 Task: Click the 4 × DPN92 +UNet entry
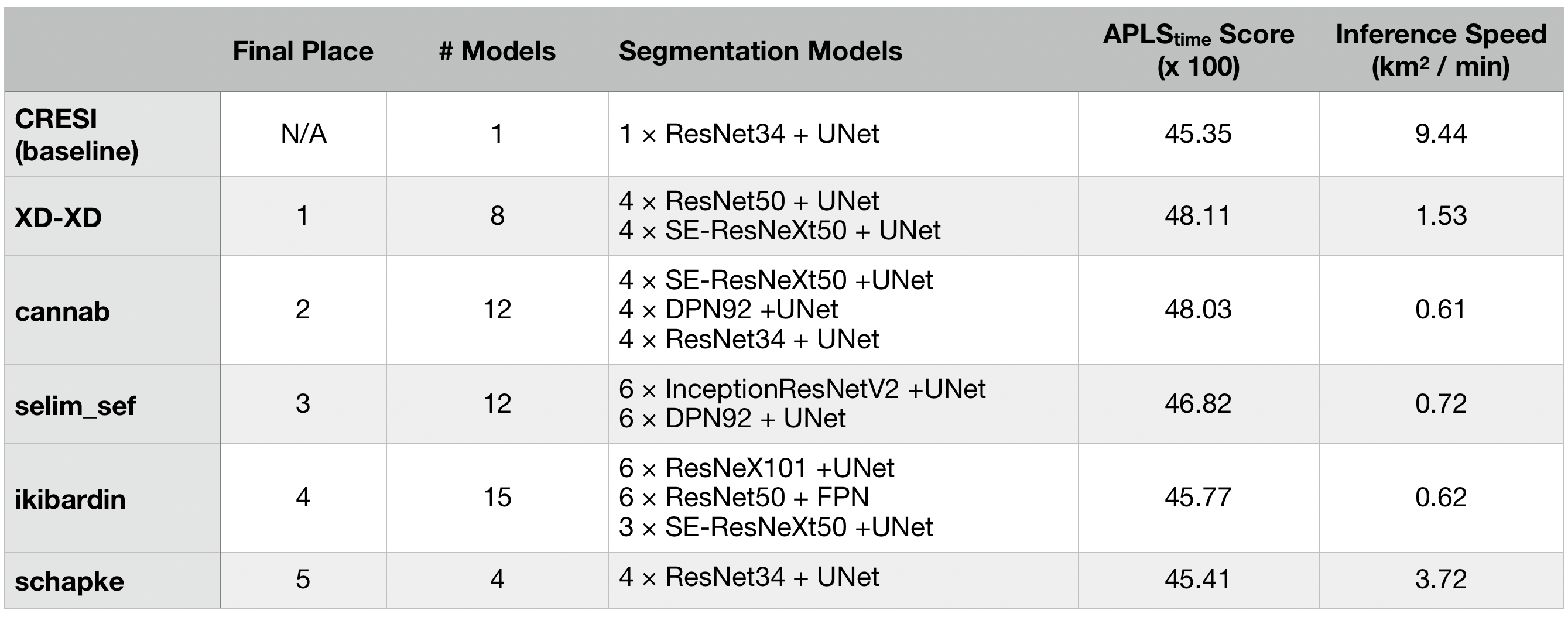click(x=728, y=310)
